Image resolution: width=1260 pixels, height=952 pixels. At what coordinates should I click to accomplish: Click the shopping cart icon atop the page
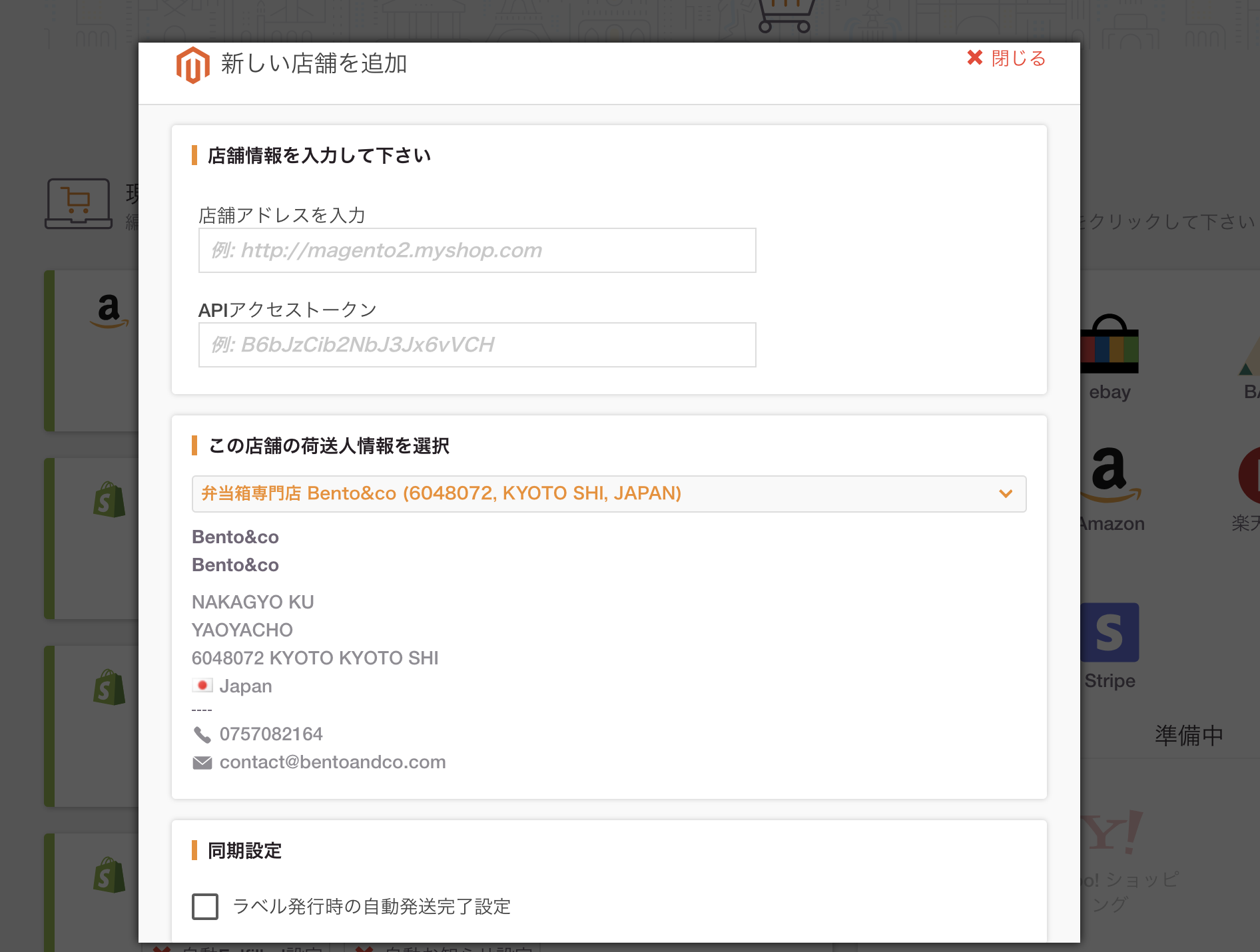786,15
